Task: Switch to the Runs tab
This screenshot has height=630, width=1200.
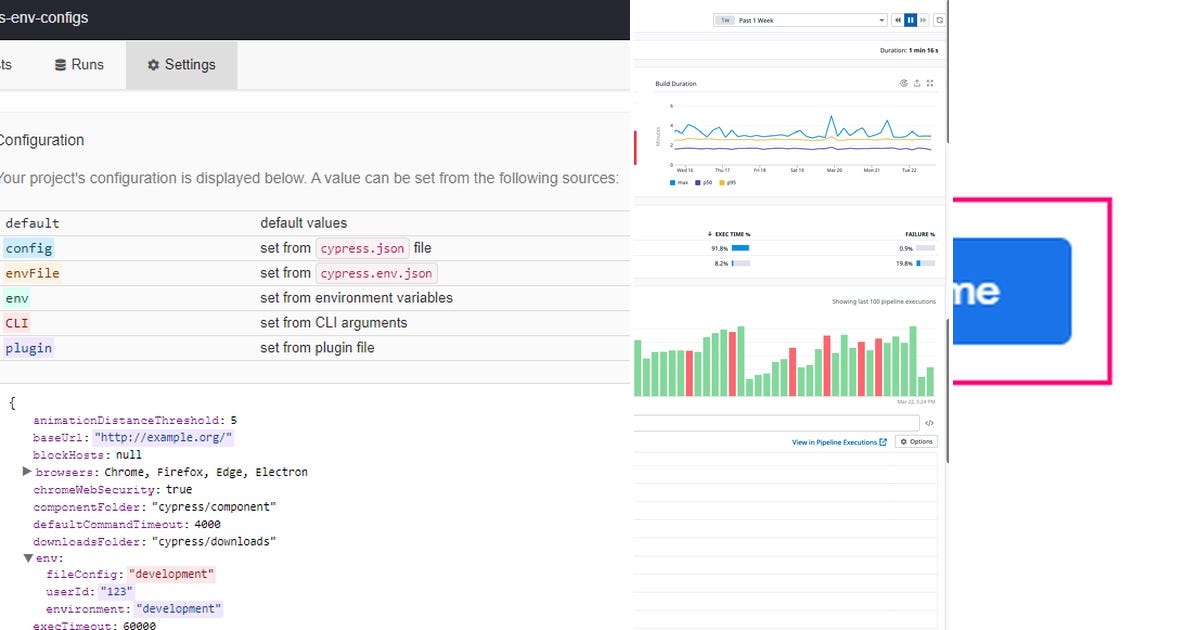Action: click(79, 64)
